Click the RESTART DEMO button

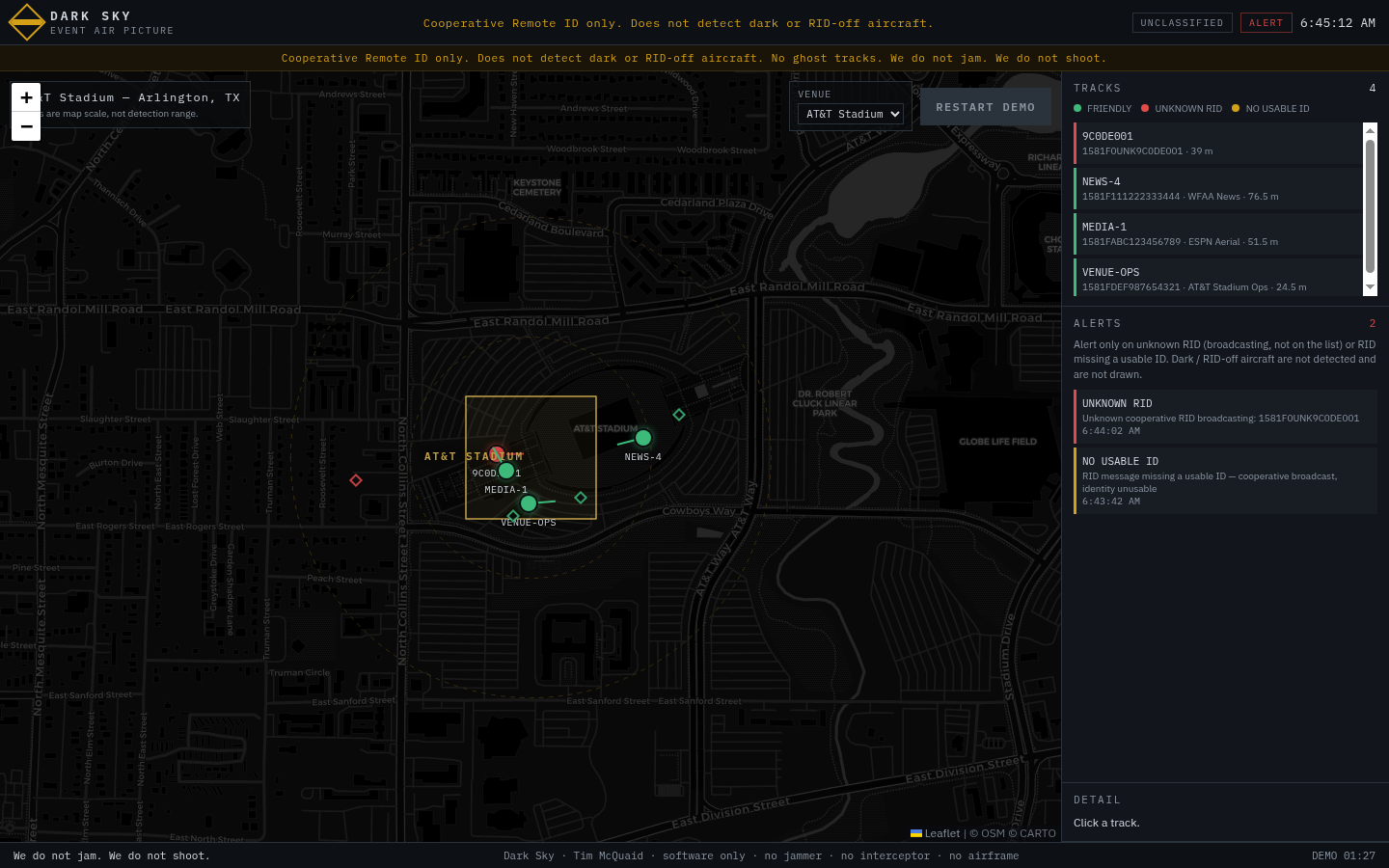point(986,107)
